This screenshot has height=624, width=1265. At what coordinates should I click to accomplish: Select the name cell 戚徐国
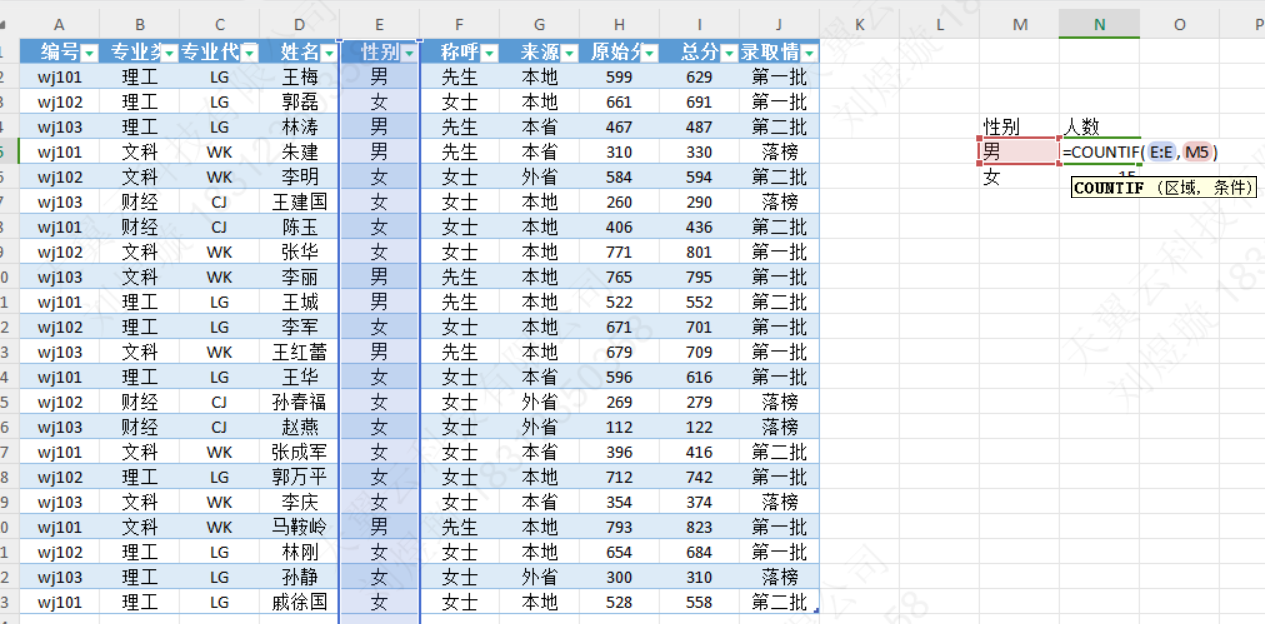[x=299, y=602]
